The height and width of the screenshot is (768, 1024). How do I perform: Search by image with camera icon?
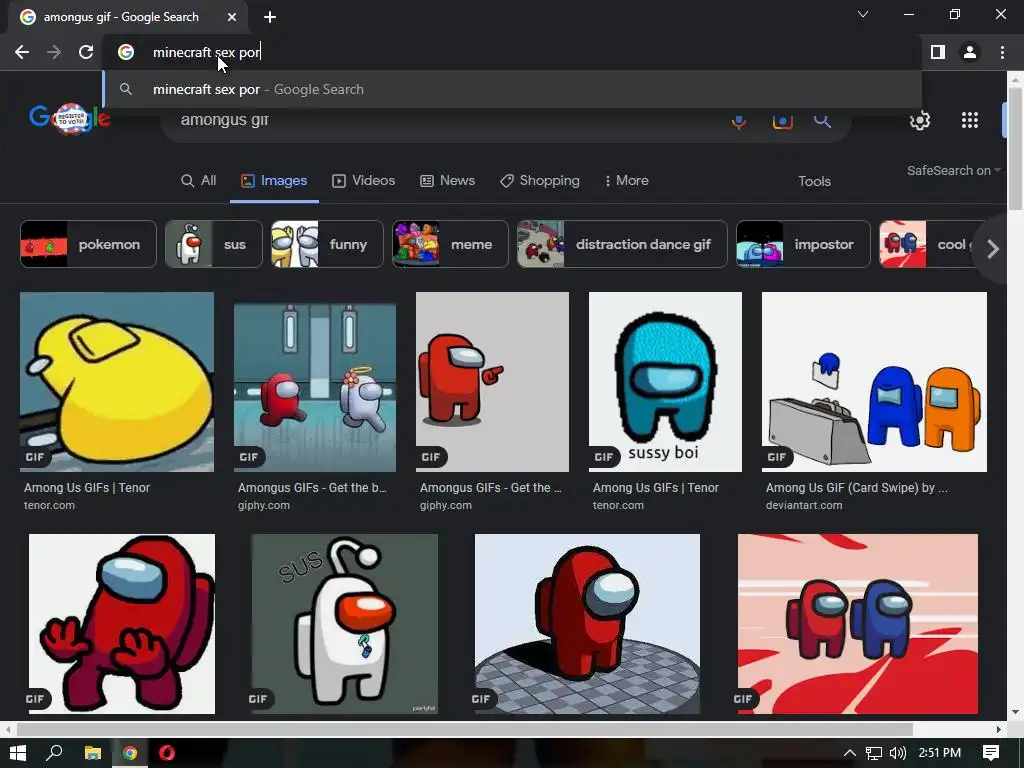click(x=782, y=121)
